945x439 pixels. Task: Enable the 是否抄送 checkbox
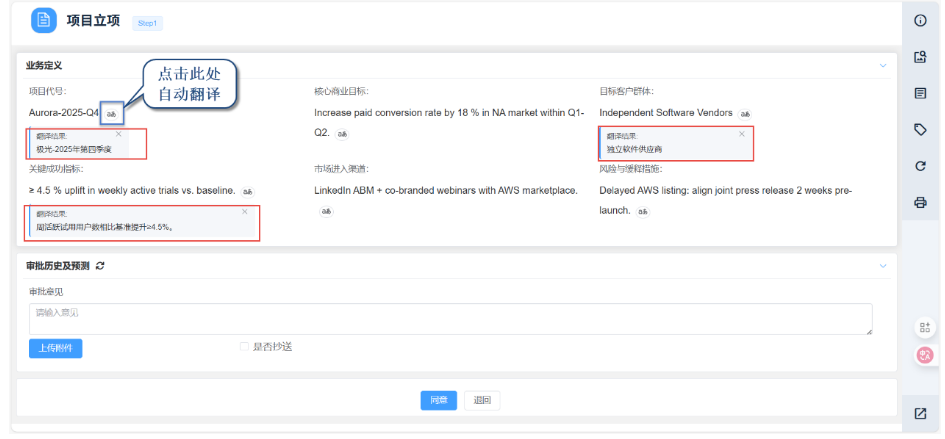[244, 347]
